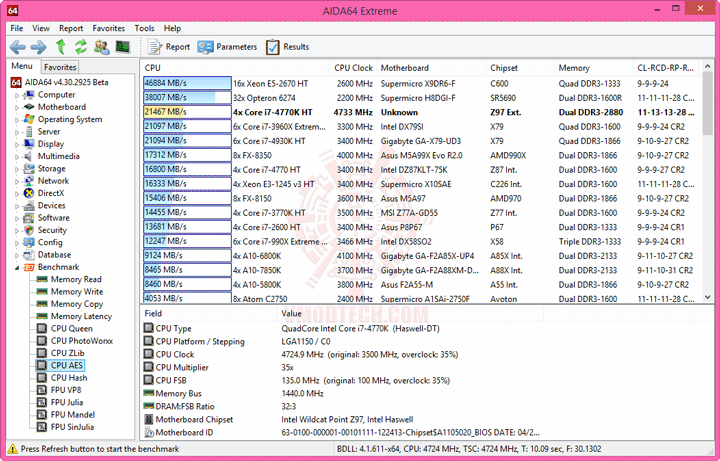Open the Parameters toolbar button

tap(227, 47)
